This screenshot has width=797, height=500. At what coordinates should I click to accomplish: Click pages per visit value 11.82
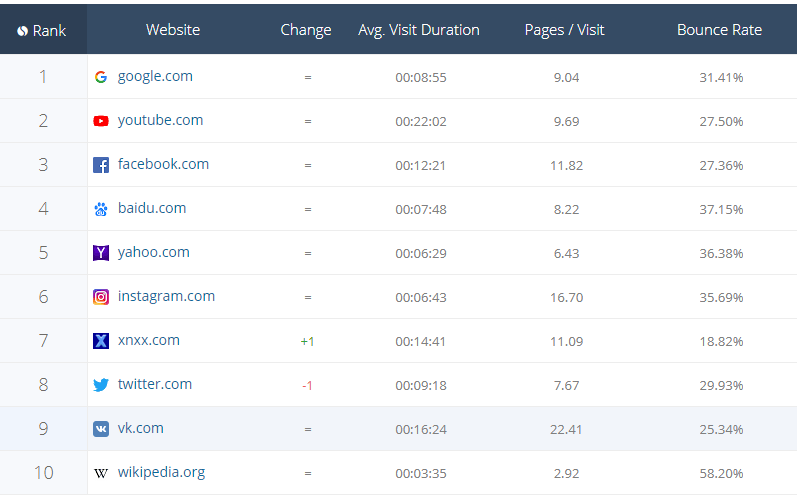pyautogui.click(x=566, y=166)
